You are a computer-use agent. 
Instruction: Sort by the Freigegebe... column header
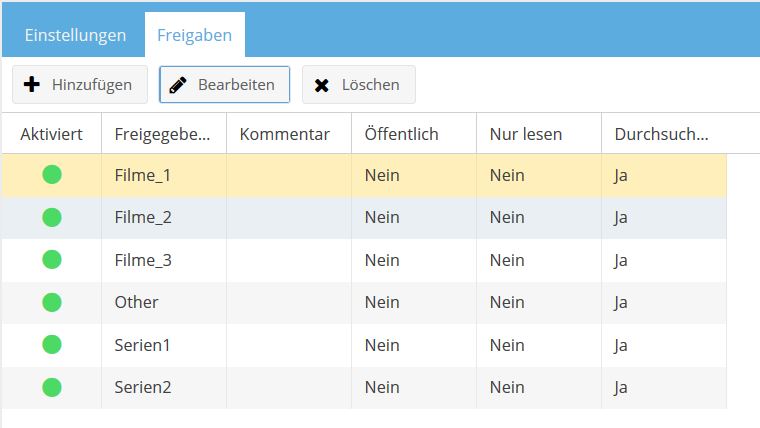[x=164, y=134]
